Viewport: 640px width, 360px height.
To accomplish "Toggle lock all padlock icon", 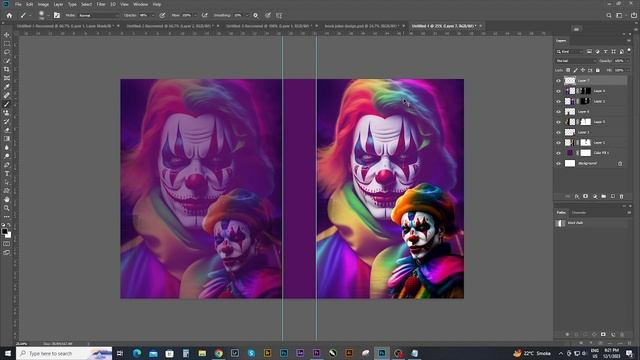I will (598, 70).
